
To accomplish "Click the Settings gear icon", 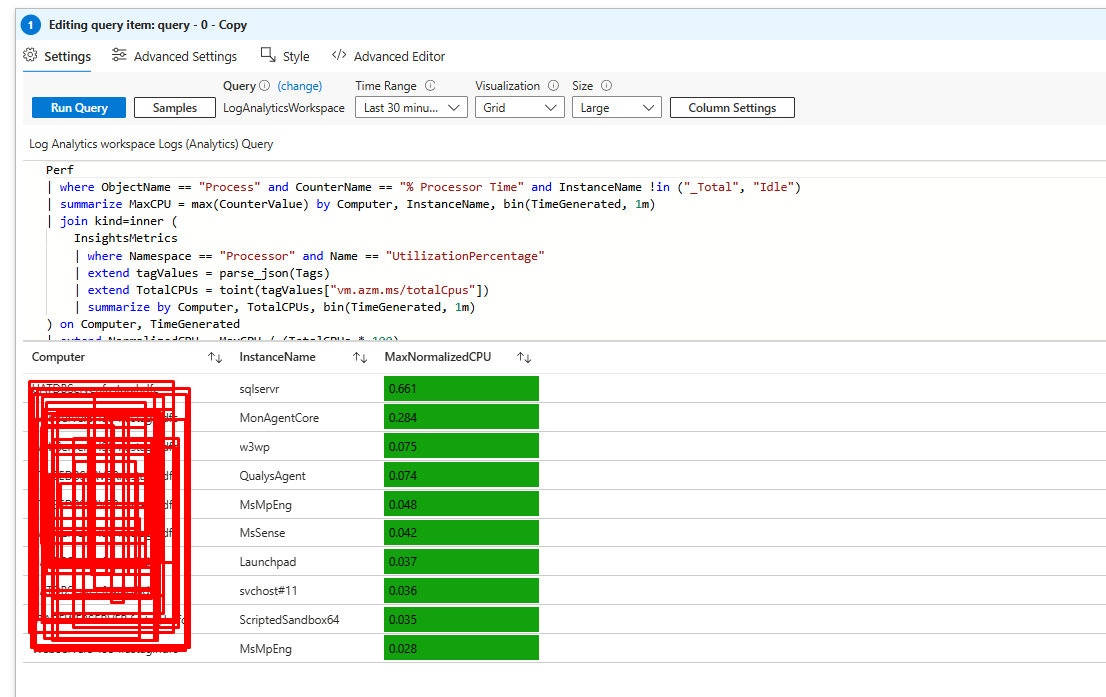I will coord(30,55).
